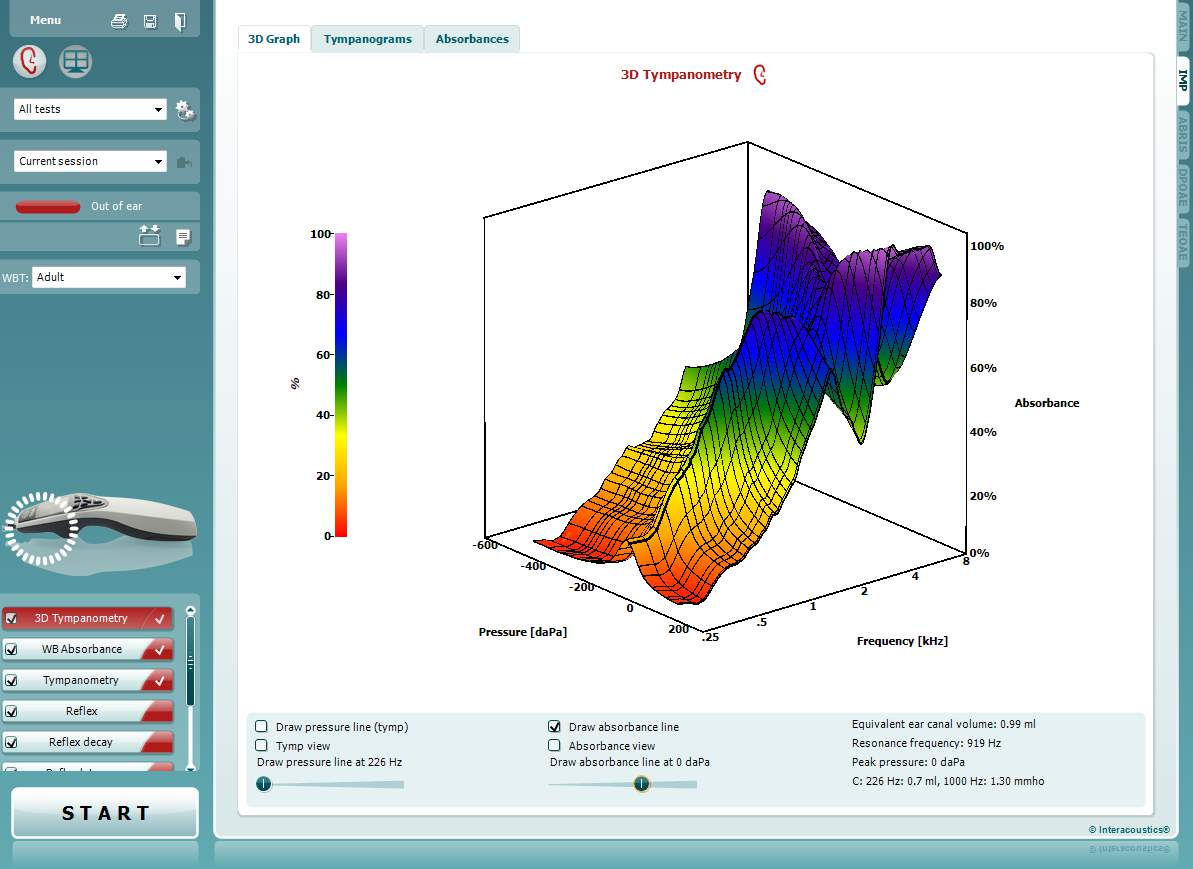Click the test list scroll-up arrow
Screen dimensions: 1193x869
[190, 610]
